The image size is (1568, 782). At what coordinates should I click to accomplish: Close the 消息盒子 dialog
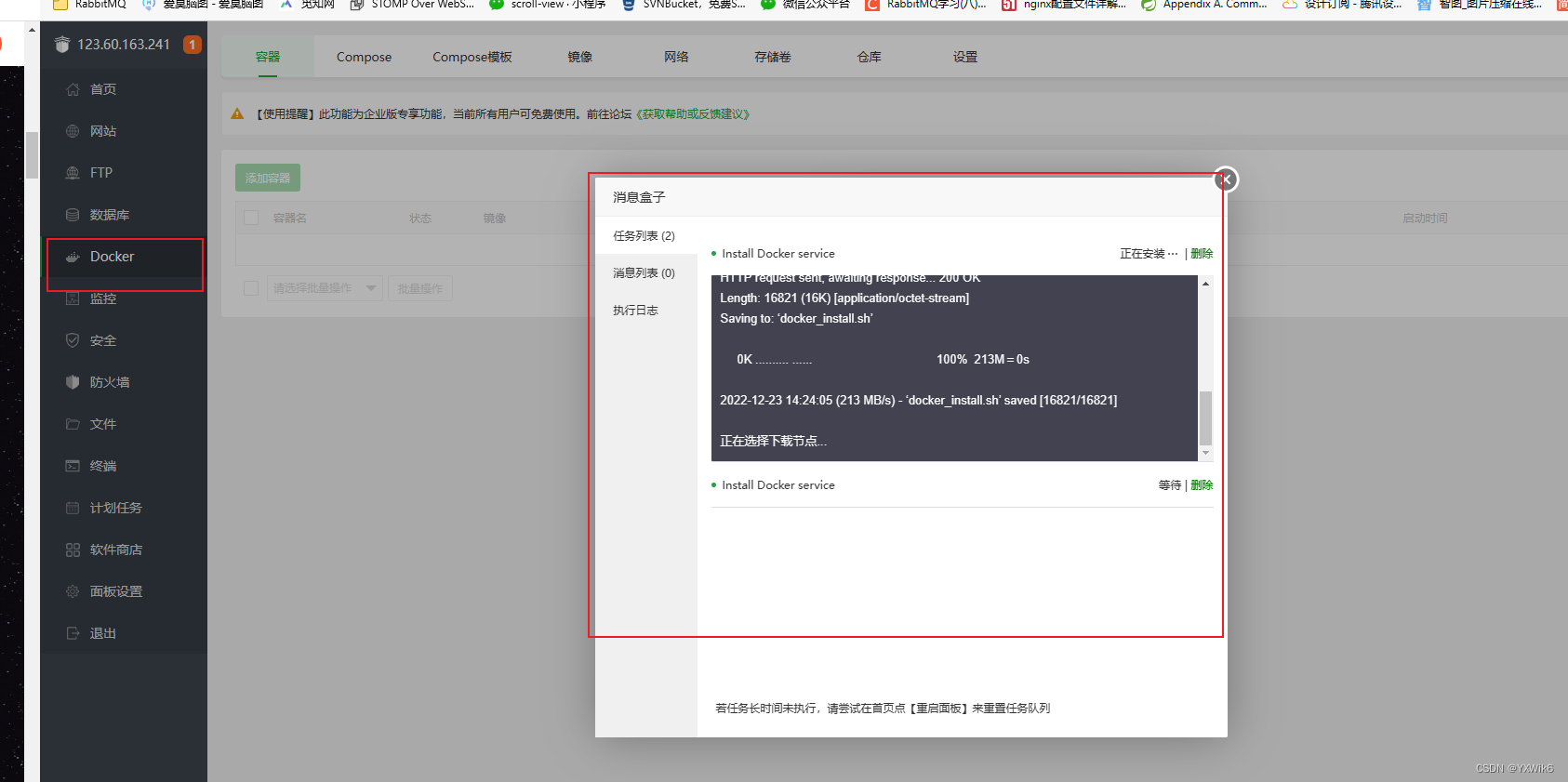[x=1226, y=179]
